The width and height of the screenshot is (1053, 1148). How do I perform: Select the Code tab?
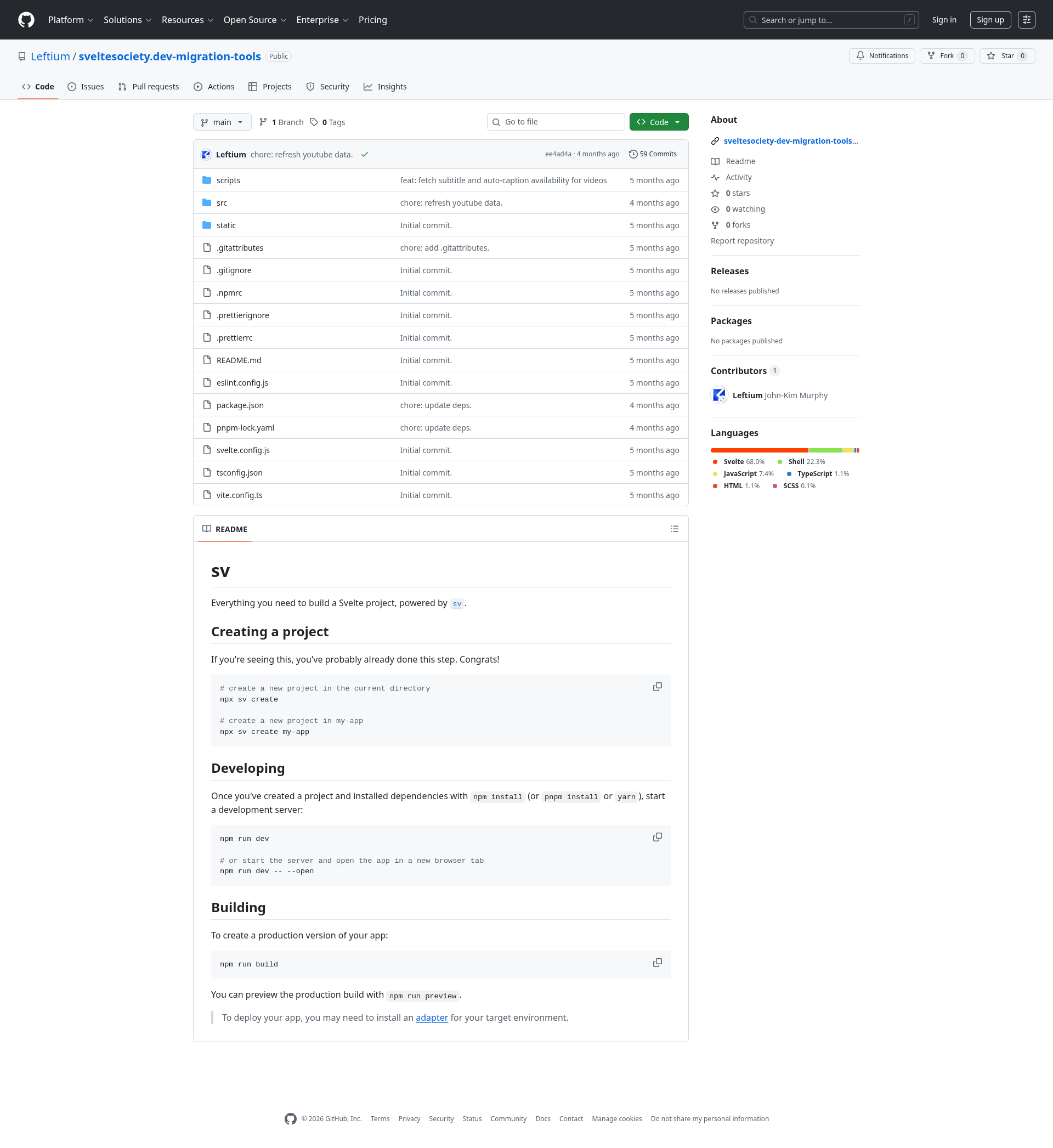[x=38, y=87]
